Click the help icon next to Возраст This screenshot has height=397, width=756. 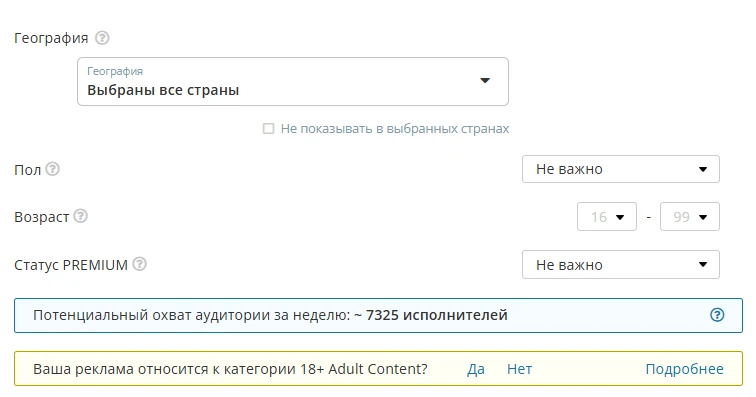[x=81, y=216]
